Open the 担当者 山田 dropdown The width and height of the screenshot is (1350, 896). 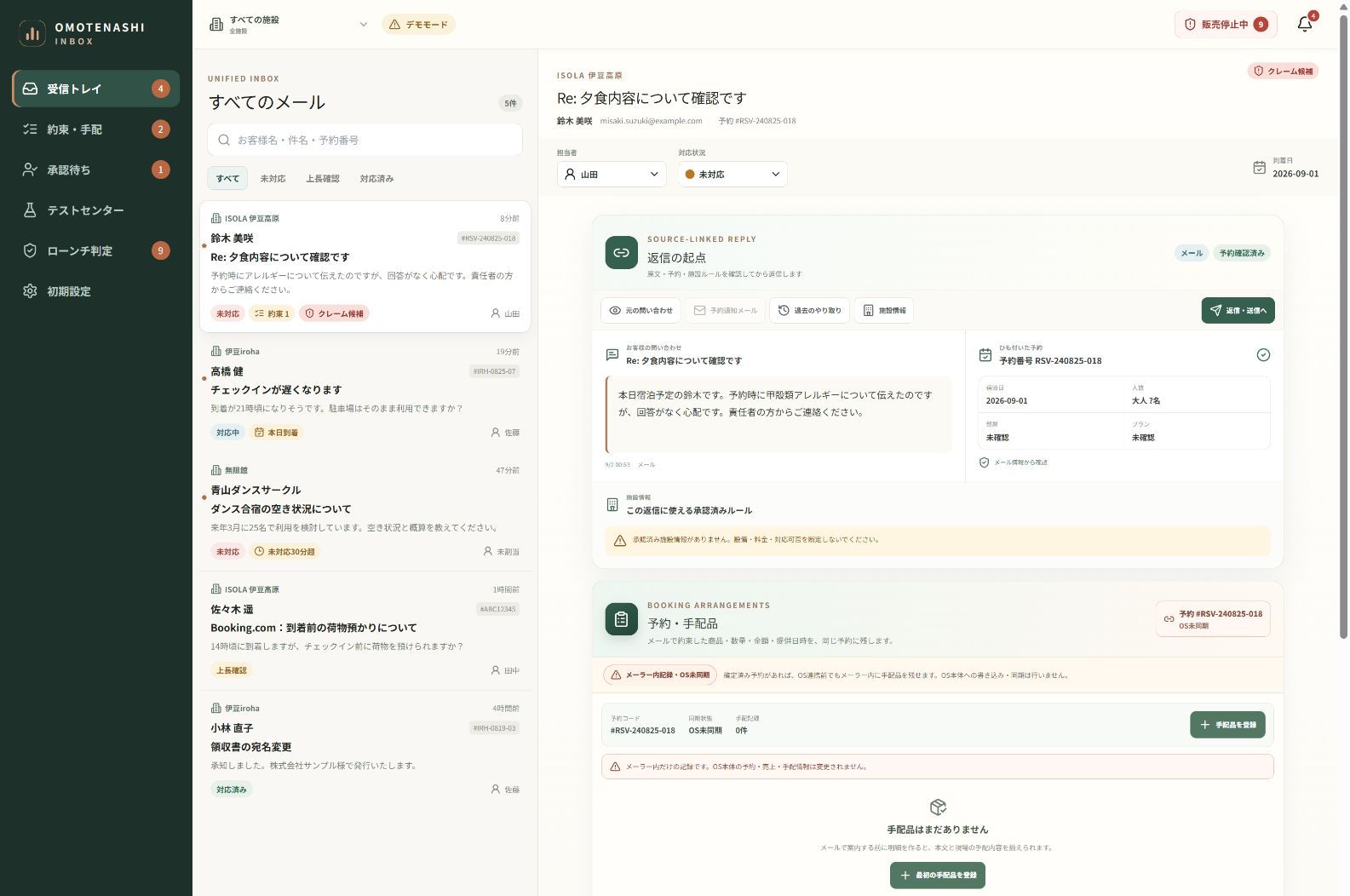tap(612, 174)
